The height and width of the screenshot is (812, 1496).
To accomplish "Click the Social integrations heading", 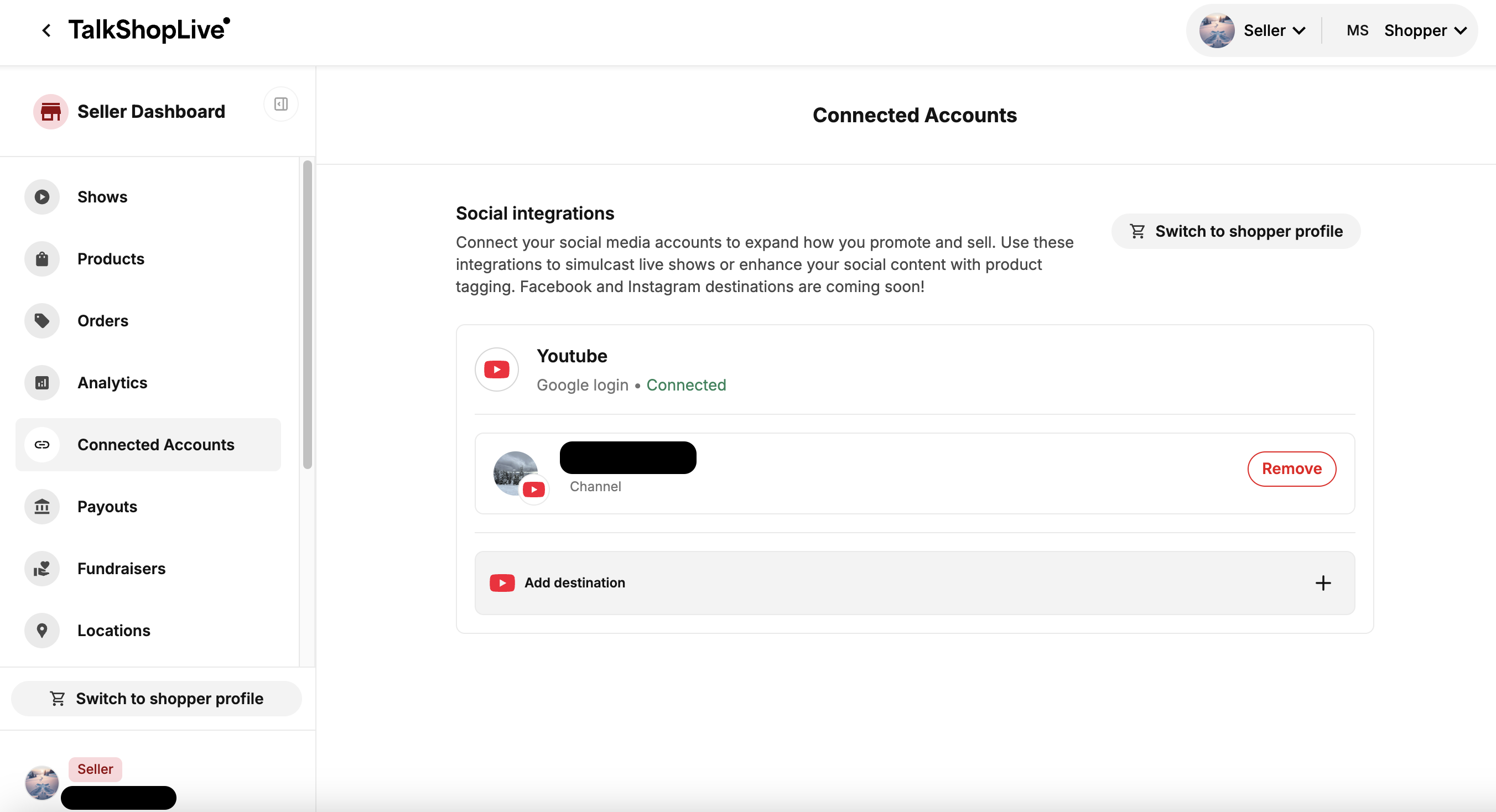I will (x=535, y=213).
